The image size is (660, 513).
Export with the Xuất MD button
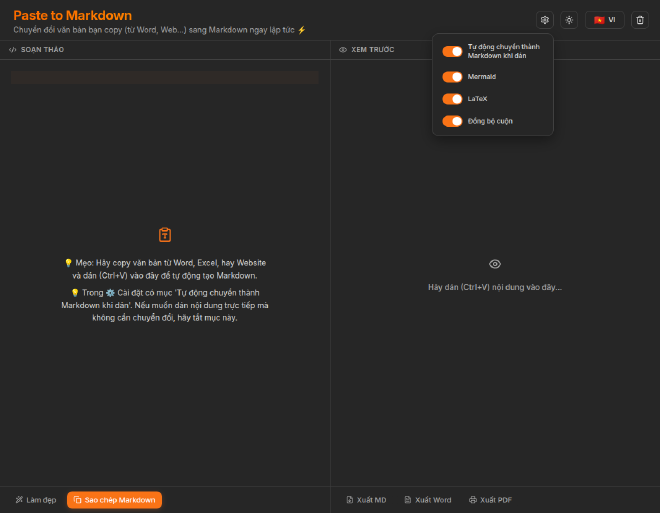[x=366, y=500]
